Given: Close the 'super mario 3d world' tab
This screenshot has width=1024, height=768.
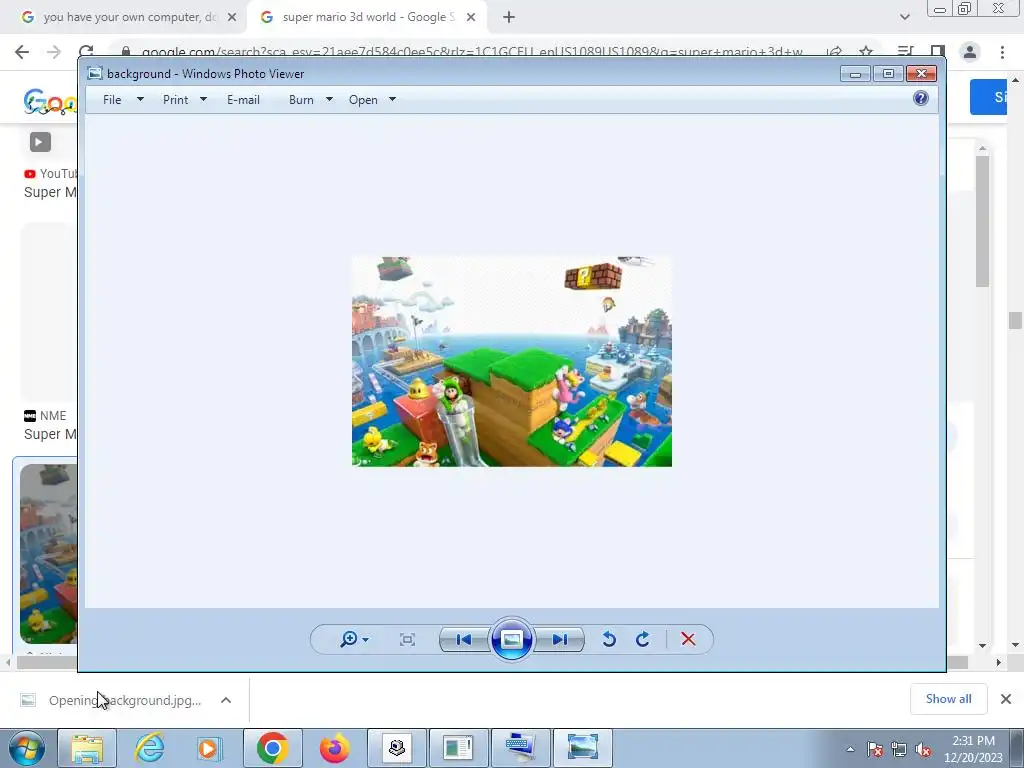Looking at the screenshot, I should click(471, 18).
